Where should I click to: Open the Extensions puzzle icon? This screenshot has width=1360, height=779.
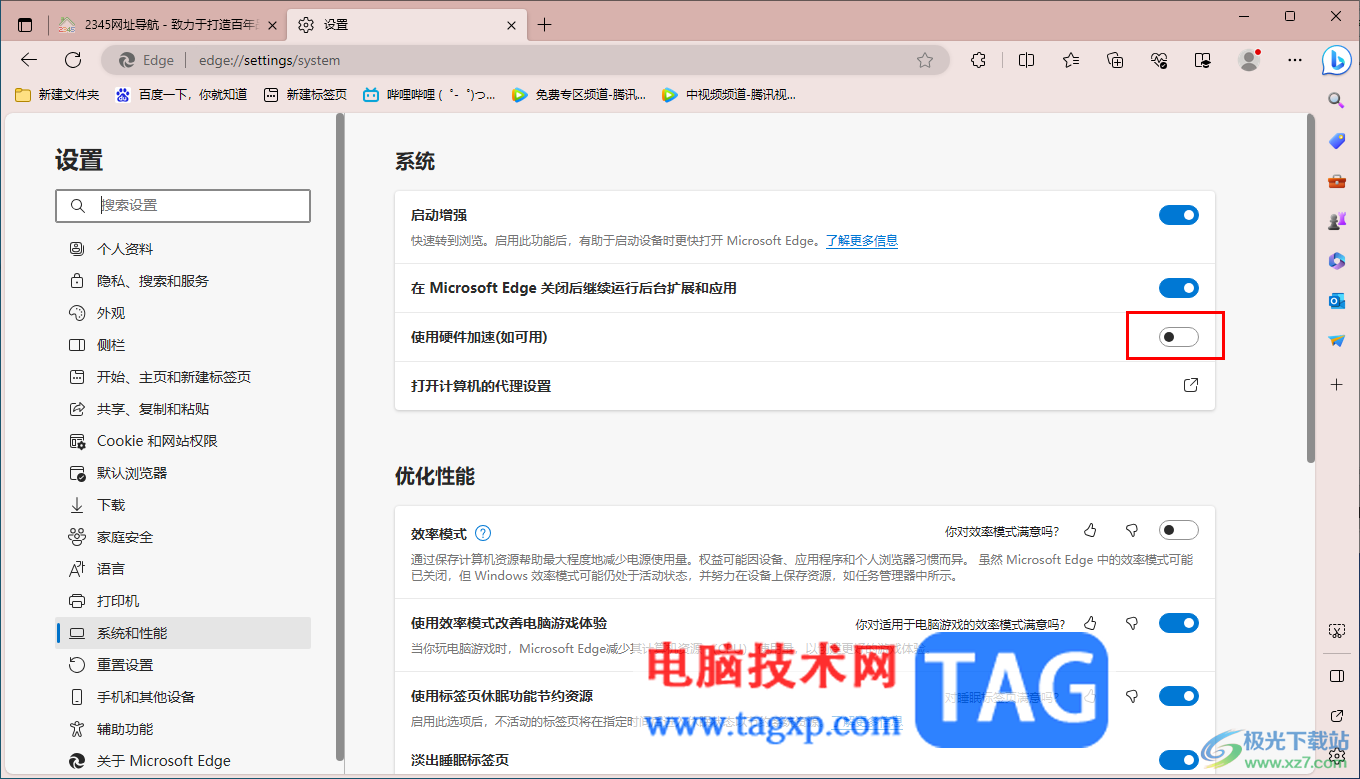pos(979,60)
